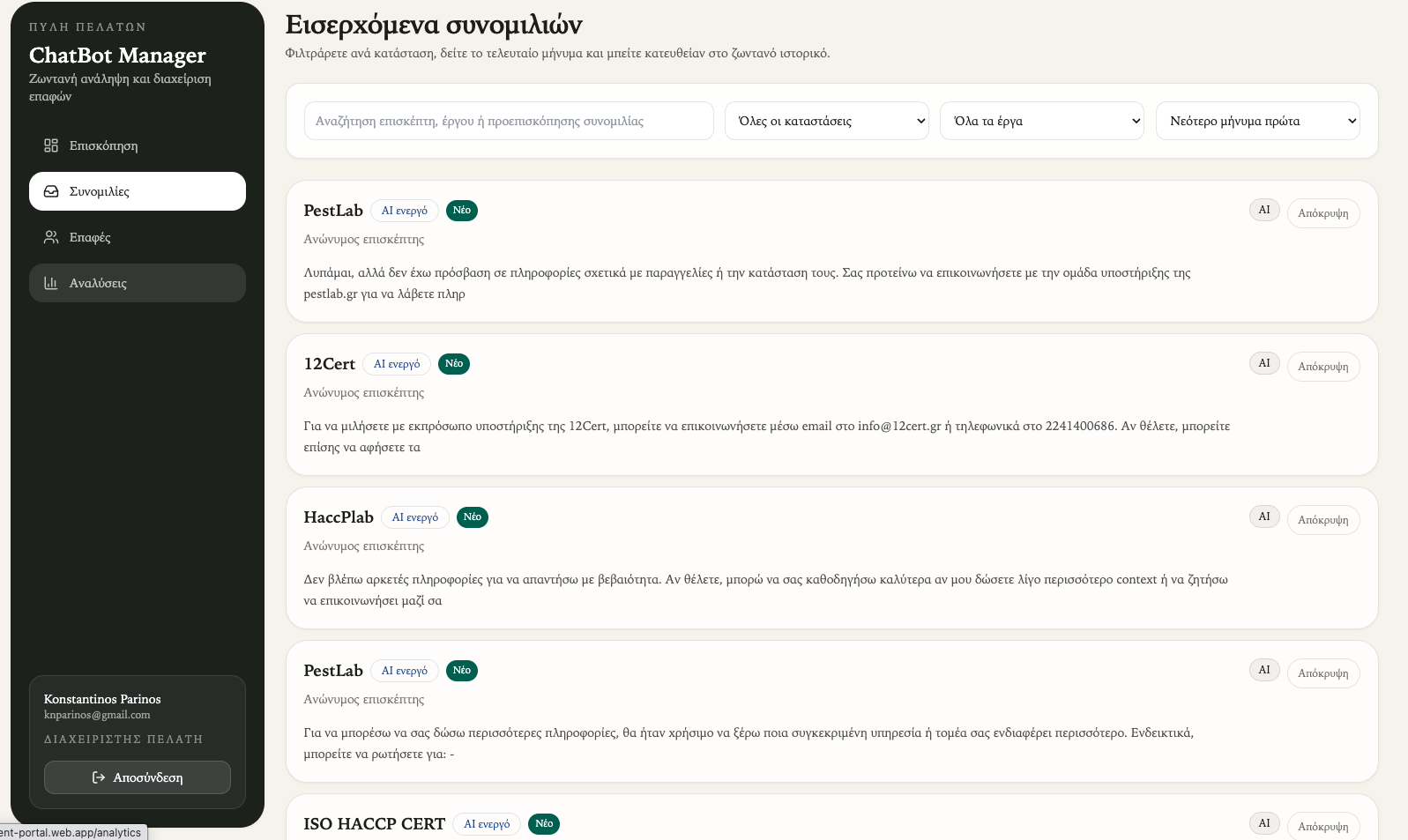This screenshot has width=1408, height=840.
Task: Click Απόκρυψη on the HaccPlab card
Action: click(x=1323, y=520)
